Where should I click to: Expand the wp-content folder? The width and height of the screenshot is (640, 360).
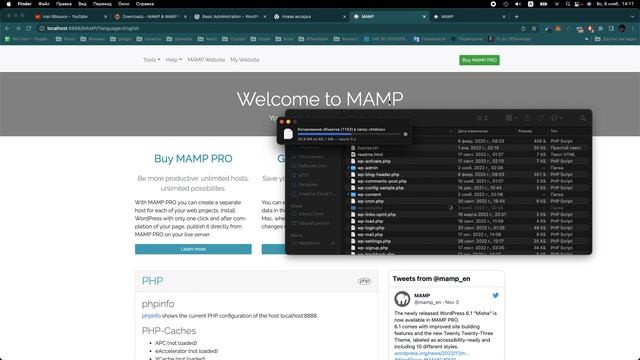(x=349, y=195)
